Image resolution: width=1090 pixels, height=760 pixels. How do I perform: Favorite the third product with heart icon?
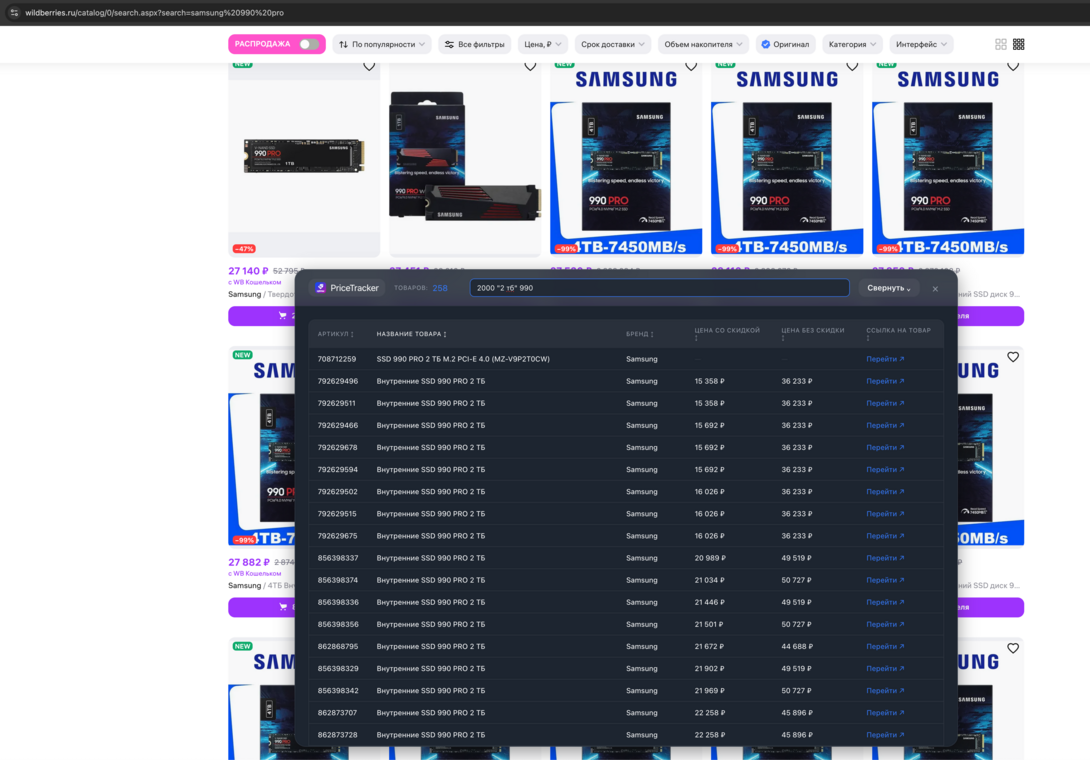691,67
